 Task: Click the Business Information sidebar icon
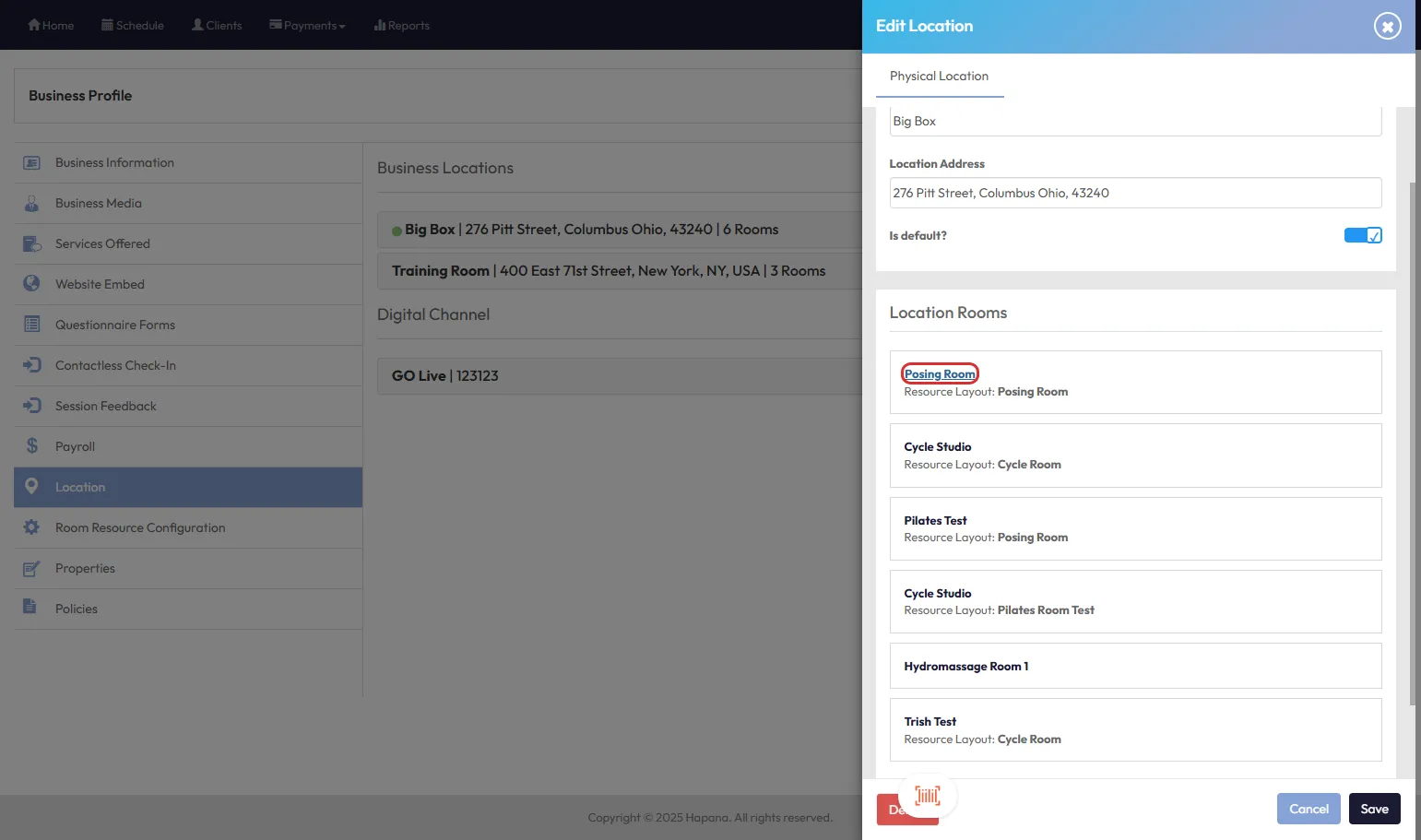point(31,163)
